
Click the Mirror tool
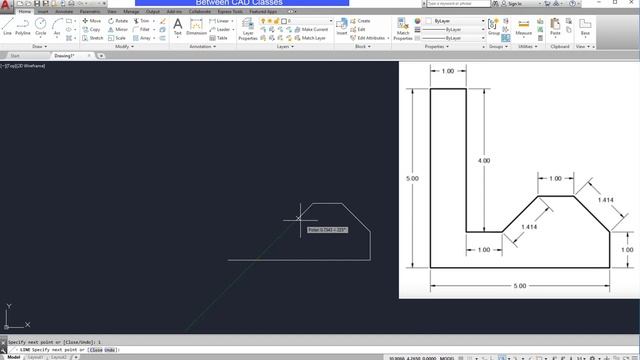pos(118,29)
